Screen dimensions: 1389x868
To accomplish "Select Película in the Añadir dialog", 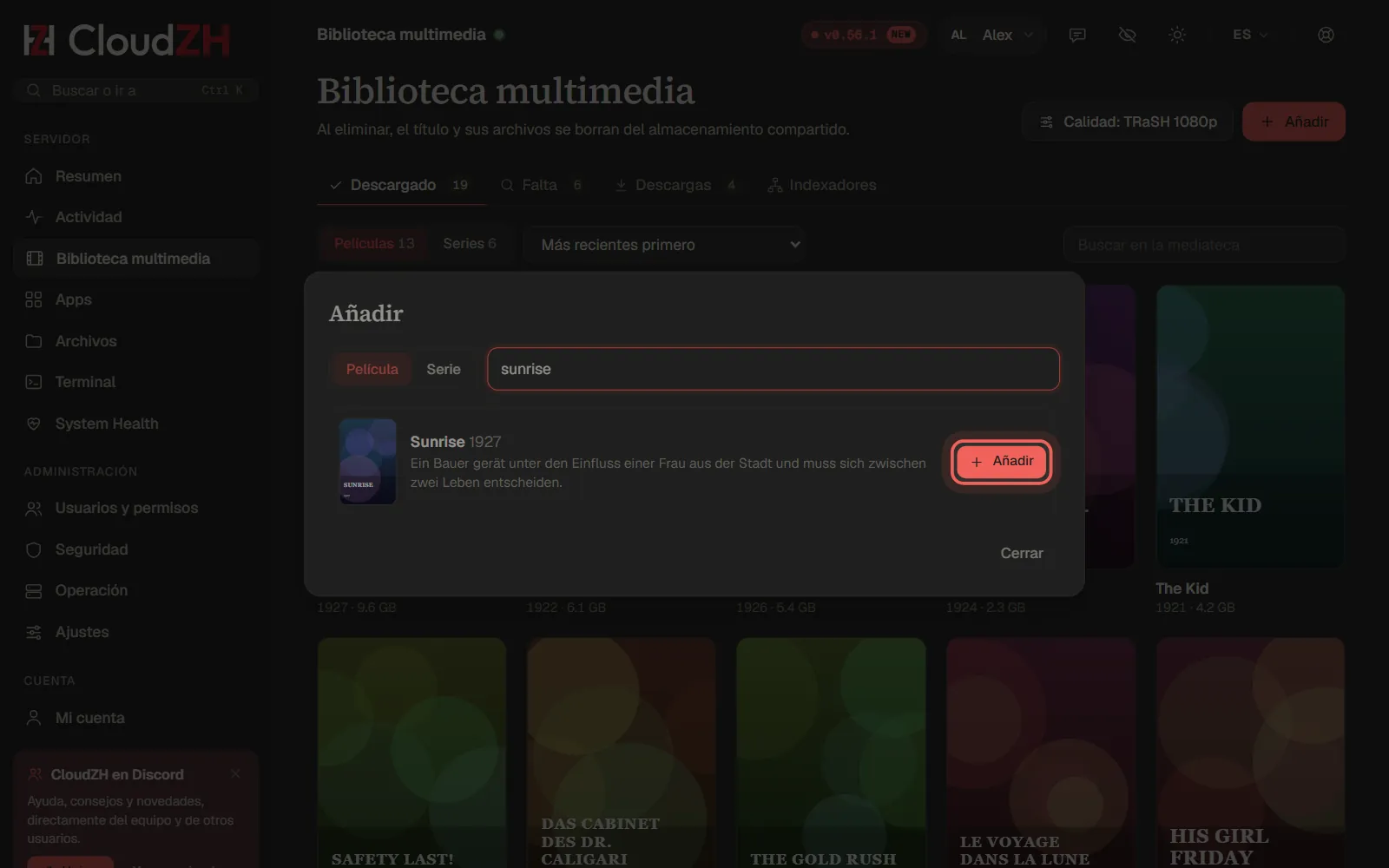I will pos(372,369).
